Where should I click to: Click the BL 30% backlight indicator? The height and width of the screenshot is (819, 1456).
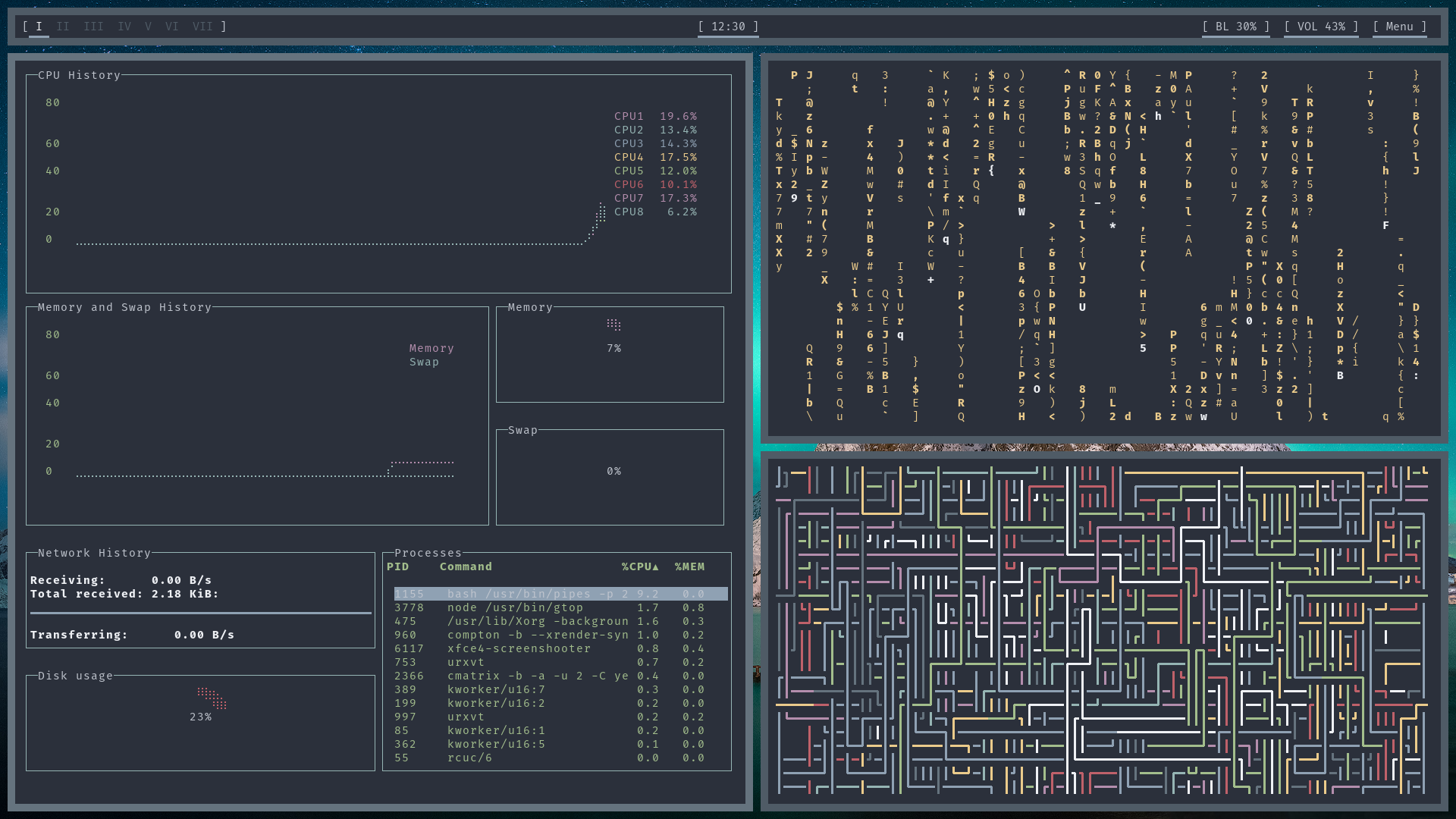[1236, 27]
